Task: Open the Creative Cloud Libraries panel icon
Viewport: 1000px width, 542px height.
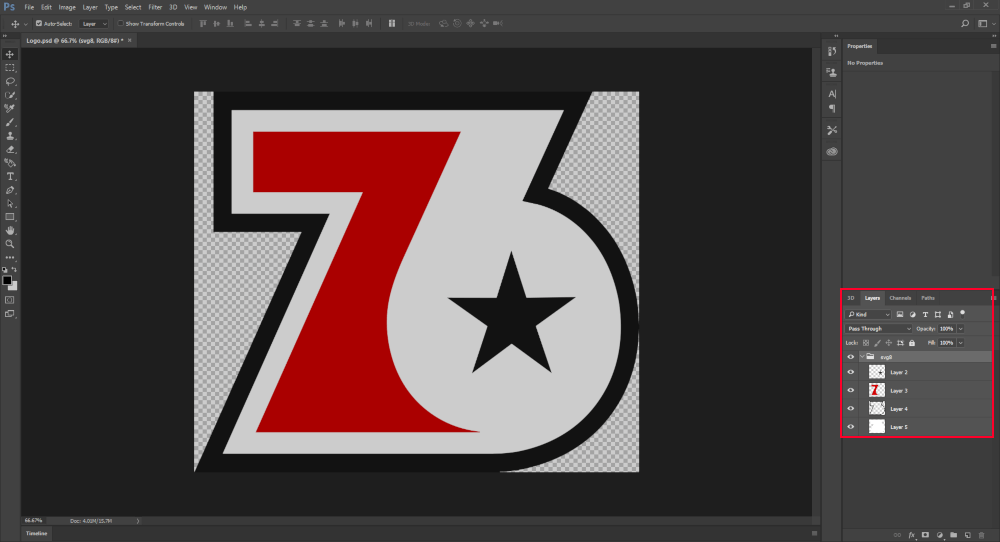Action: click(832, 152)
